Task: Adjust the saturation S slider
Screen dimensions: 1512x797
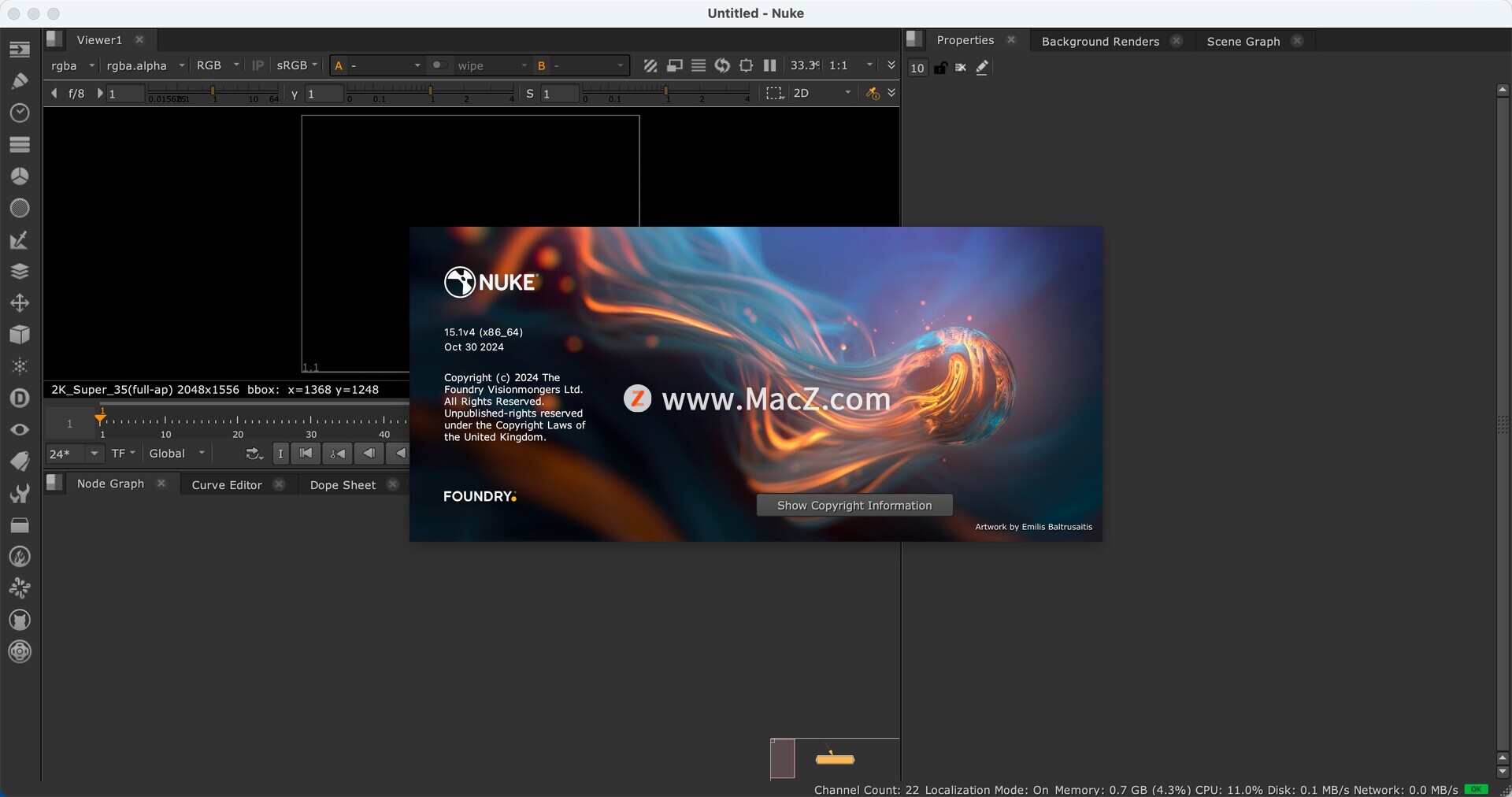Action: (x=666, y=95)
